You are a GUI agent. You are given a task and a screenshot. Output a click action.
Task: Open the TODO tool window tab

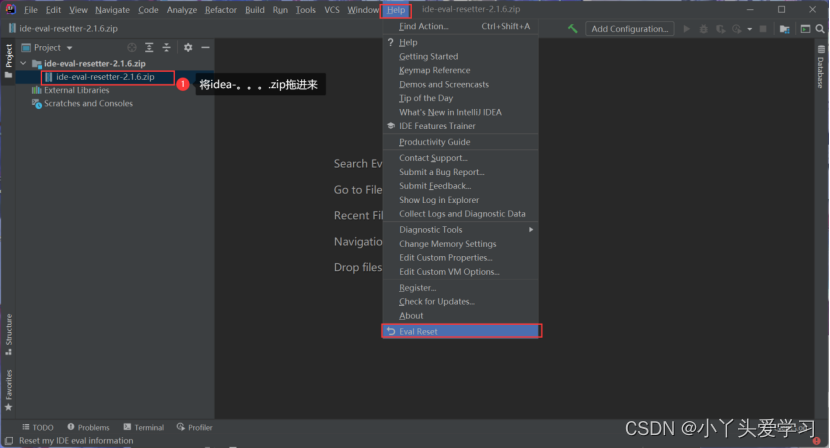click(38, 427)
